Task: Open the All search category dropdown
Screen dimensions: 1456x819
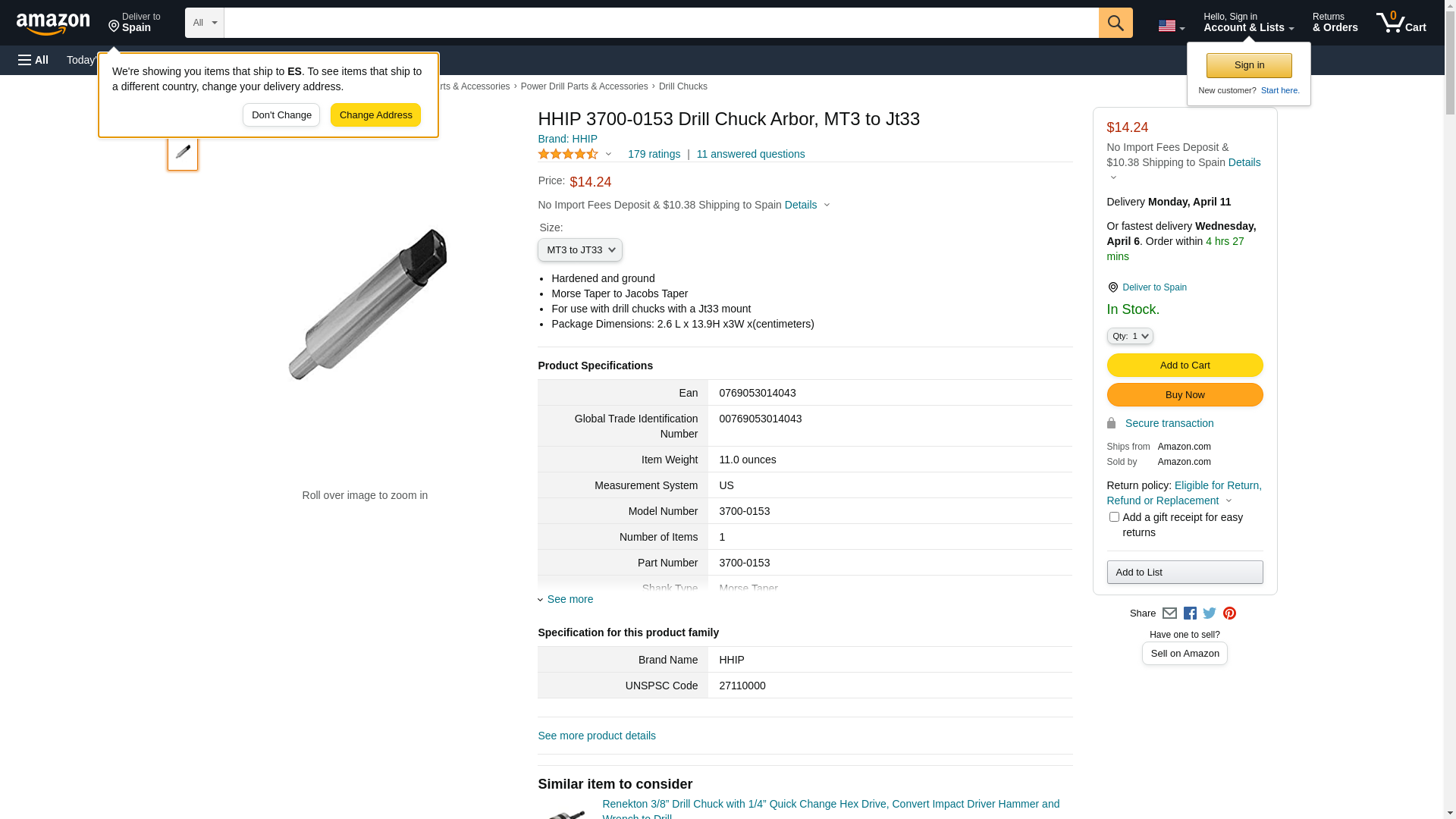Action: click(x=204, y=23)
